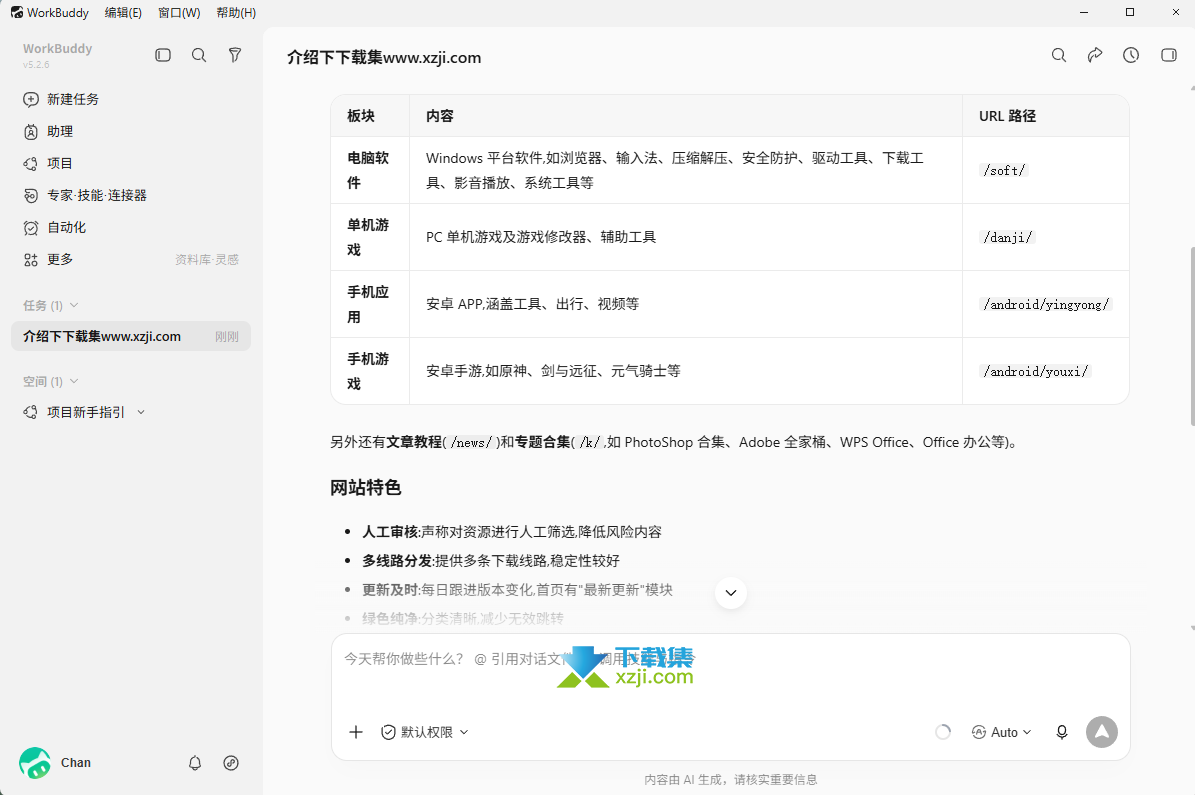
Task: Collapse the 空间 (1) section
Action: pos(50,381)
